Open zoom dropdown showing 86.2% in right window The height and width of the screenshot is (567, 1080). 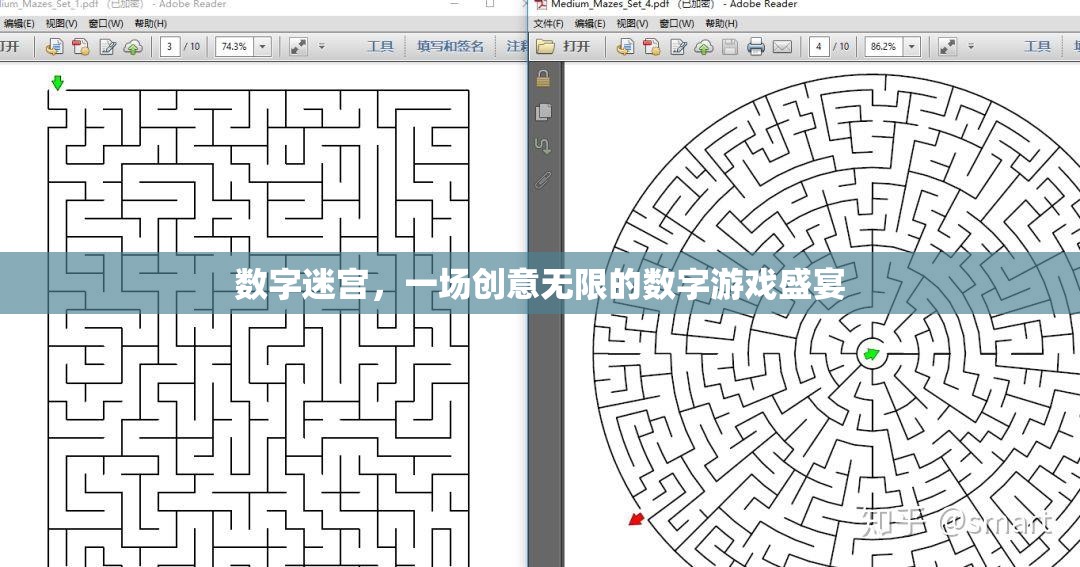[x=912, y=47]
